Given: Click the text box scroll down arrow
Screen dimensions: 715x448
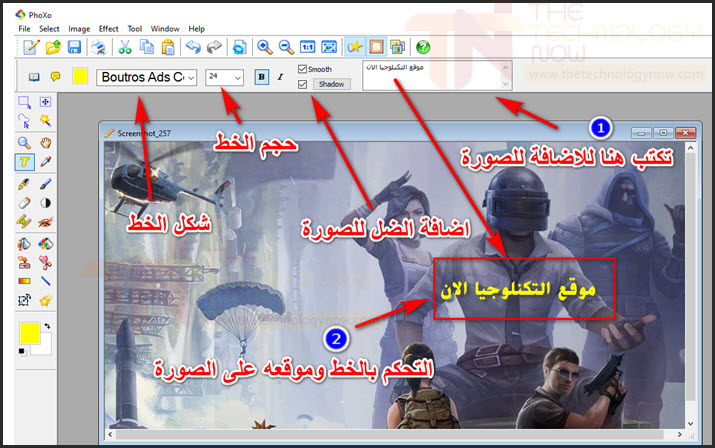Looking at the screenshot, I should pos(505,84).
